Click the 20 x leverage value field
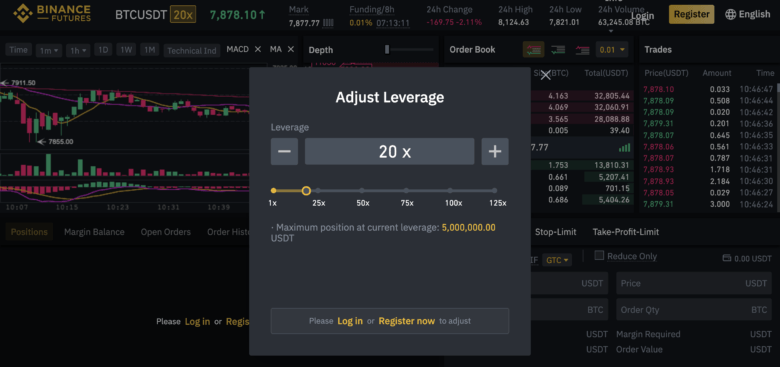Image resolution: width=780 pixels, height=367 pixels. 390,151
